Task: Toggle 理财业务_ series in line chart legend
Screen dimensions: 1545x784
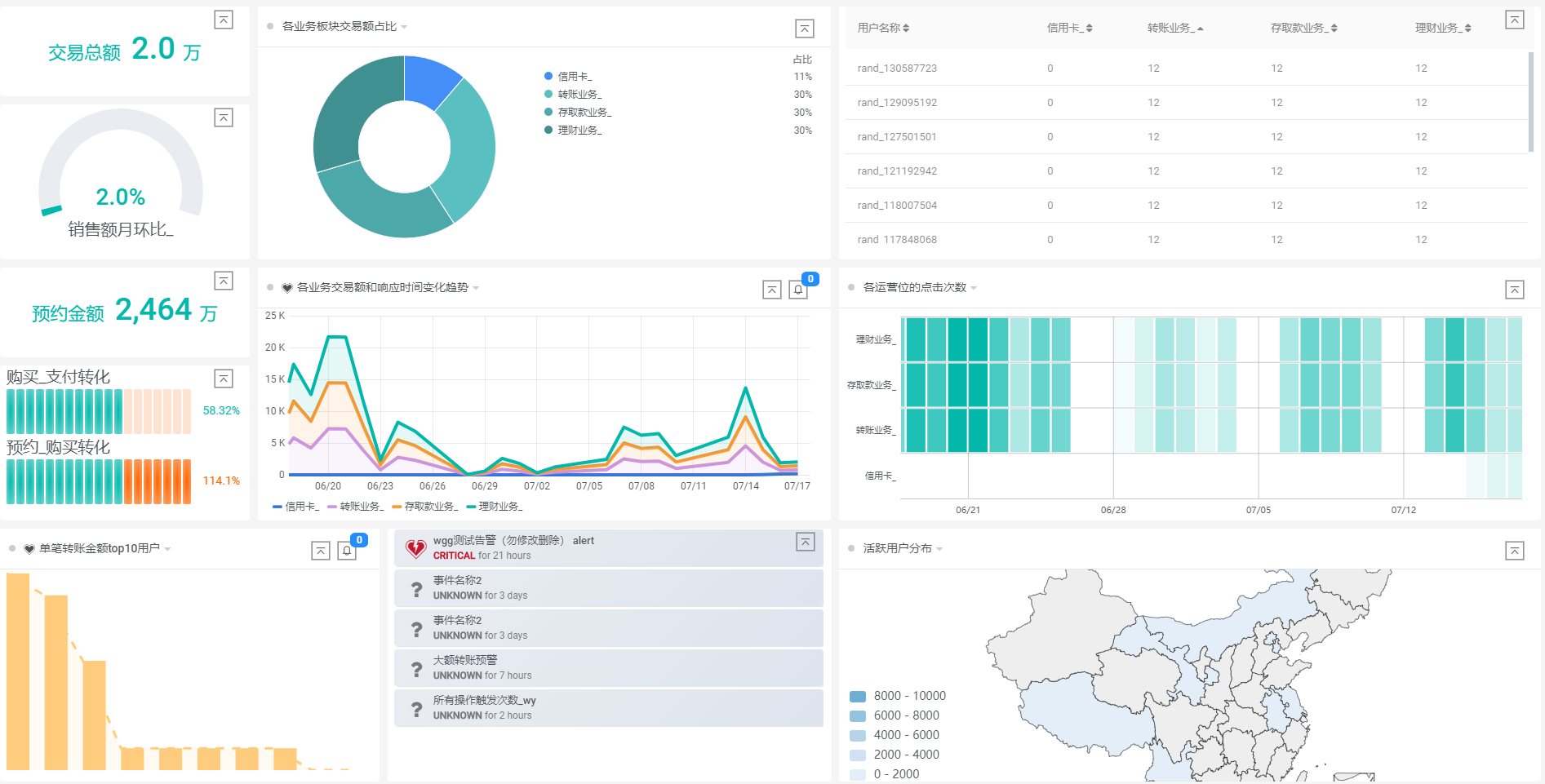Action: pyautogui.click(x=495, y=507)
